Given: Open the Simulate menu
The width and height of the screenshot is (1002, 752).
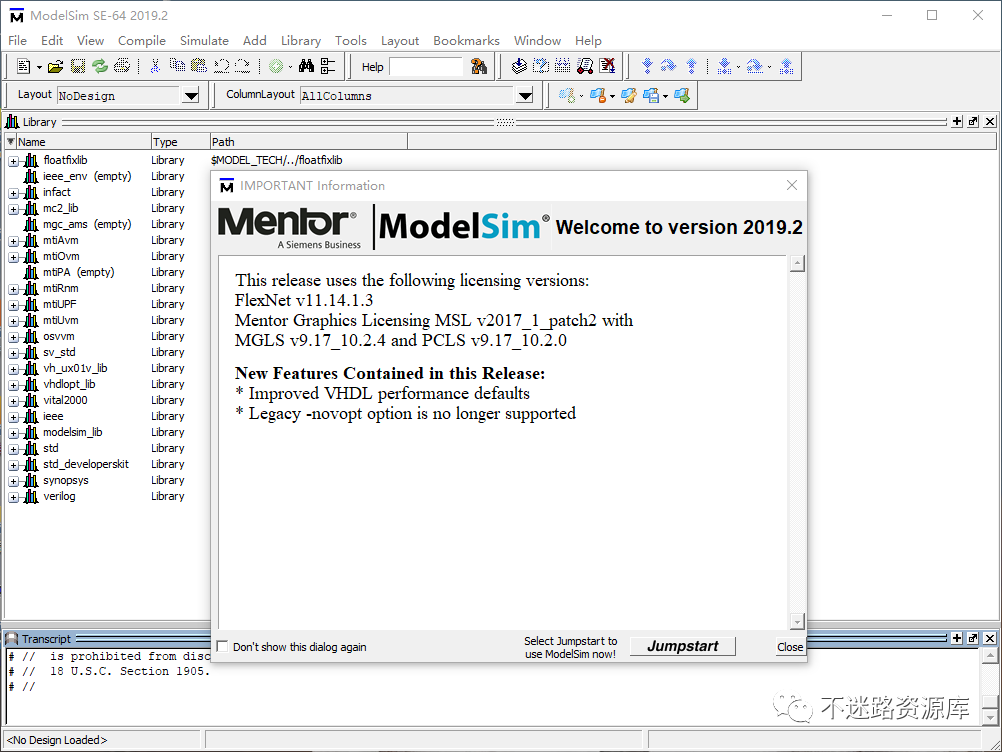Looking at the screenshot, I should pyautogui.click(x=204, y=40).
